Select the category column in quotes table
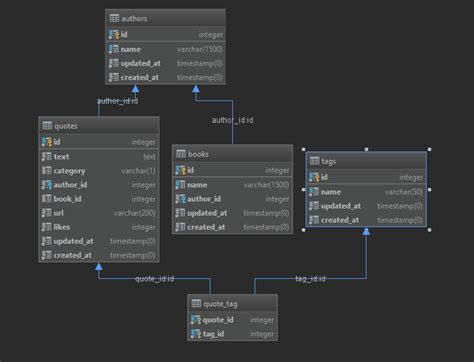This screenshot has width=474, height=362. click(99, 171)
